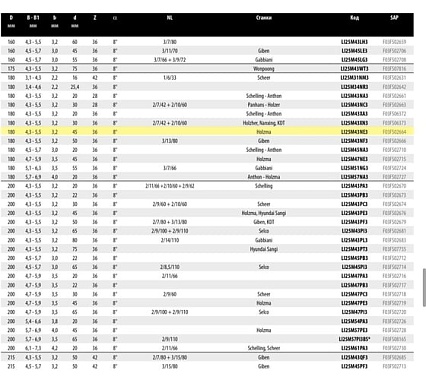Click the Станки column header
426x383 pixels.
pyautogui.click(x=264, y=18)
